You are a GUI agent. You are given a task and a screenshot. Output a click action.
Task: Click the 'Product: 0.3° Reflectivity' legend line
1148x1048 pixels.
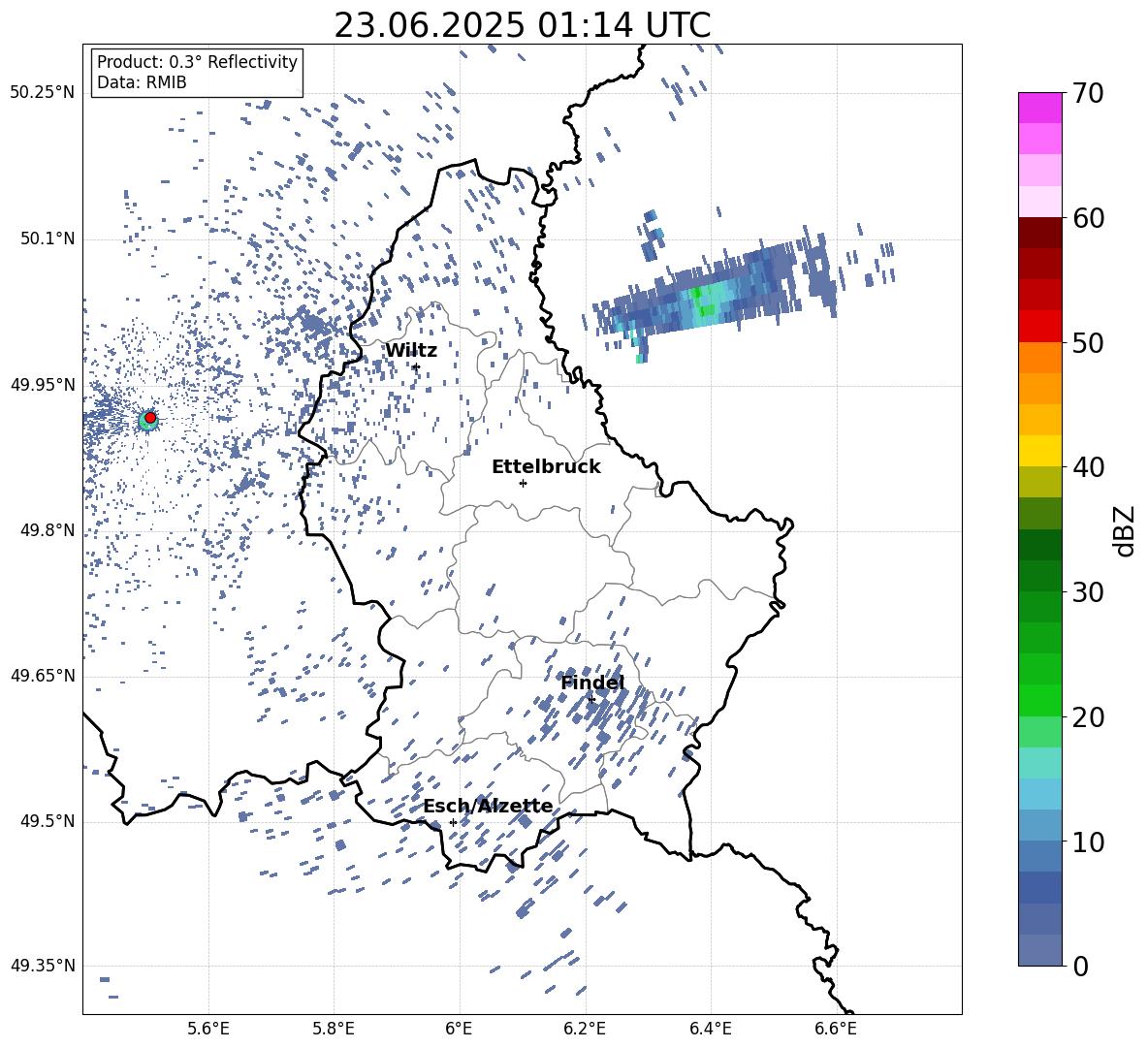tap(197, 61)
